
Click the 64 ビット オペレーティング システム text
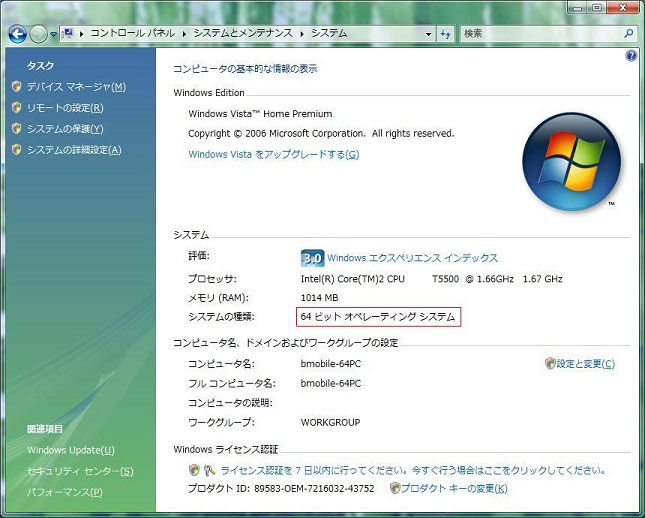(x=378, y=317)
